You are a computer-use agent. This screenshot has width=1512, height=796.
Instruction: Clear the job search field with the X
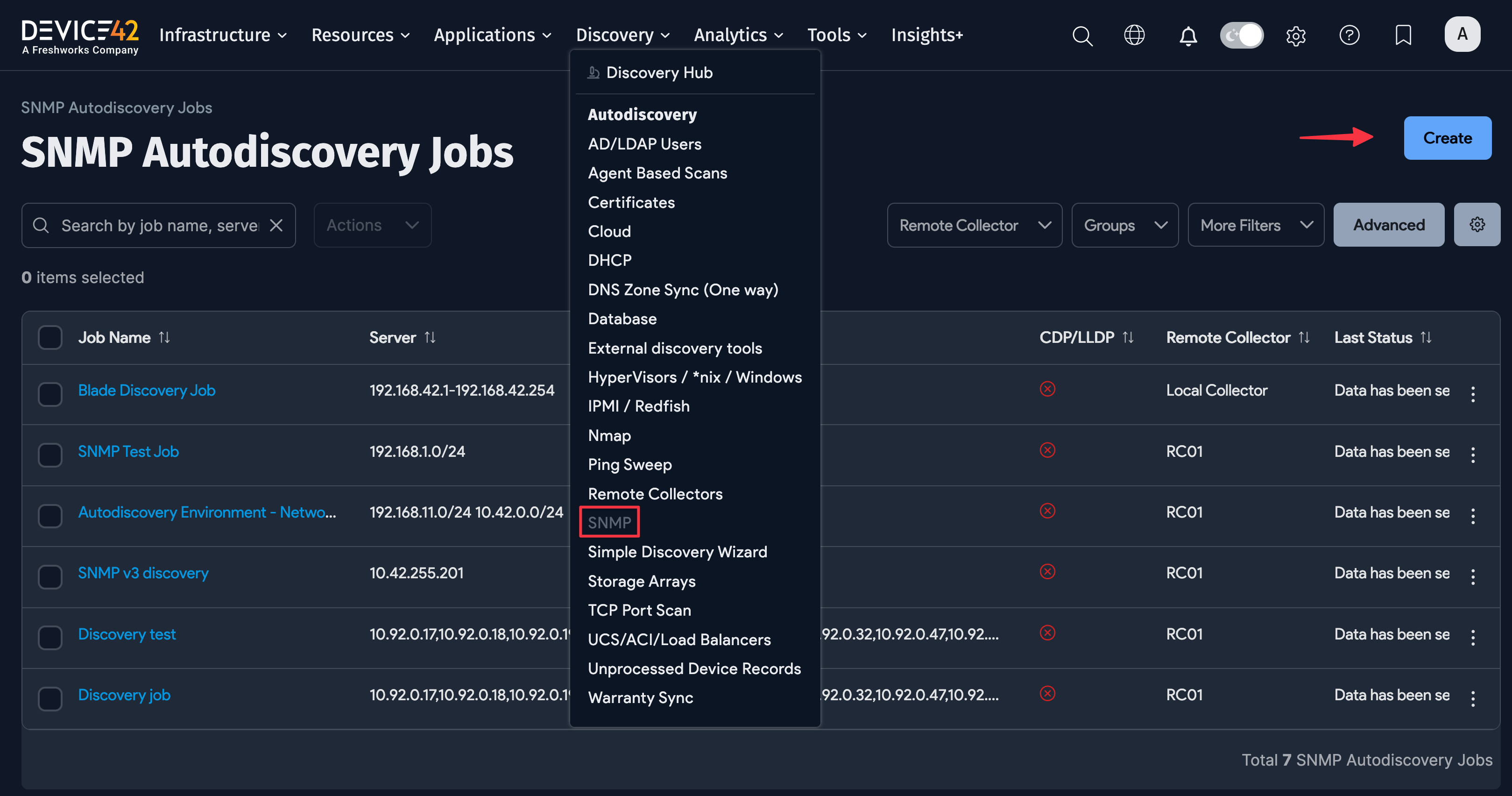(276, 225)
